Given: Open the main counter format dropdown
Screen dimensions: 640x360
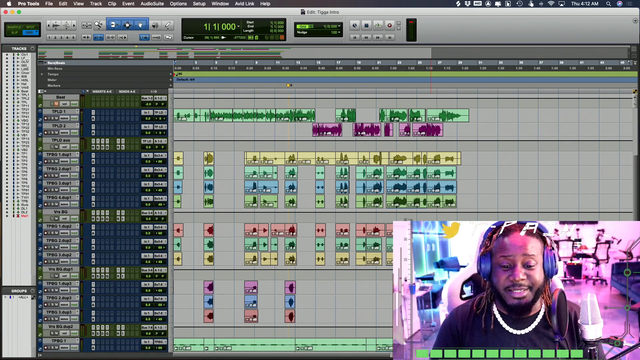Looking at the screenshot, I should pos(238,27).
